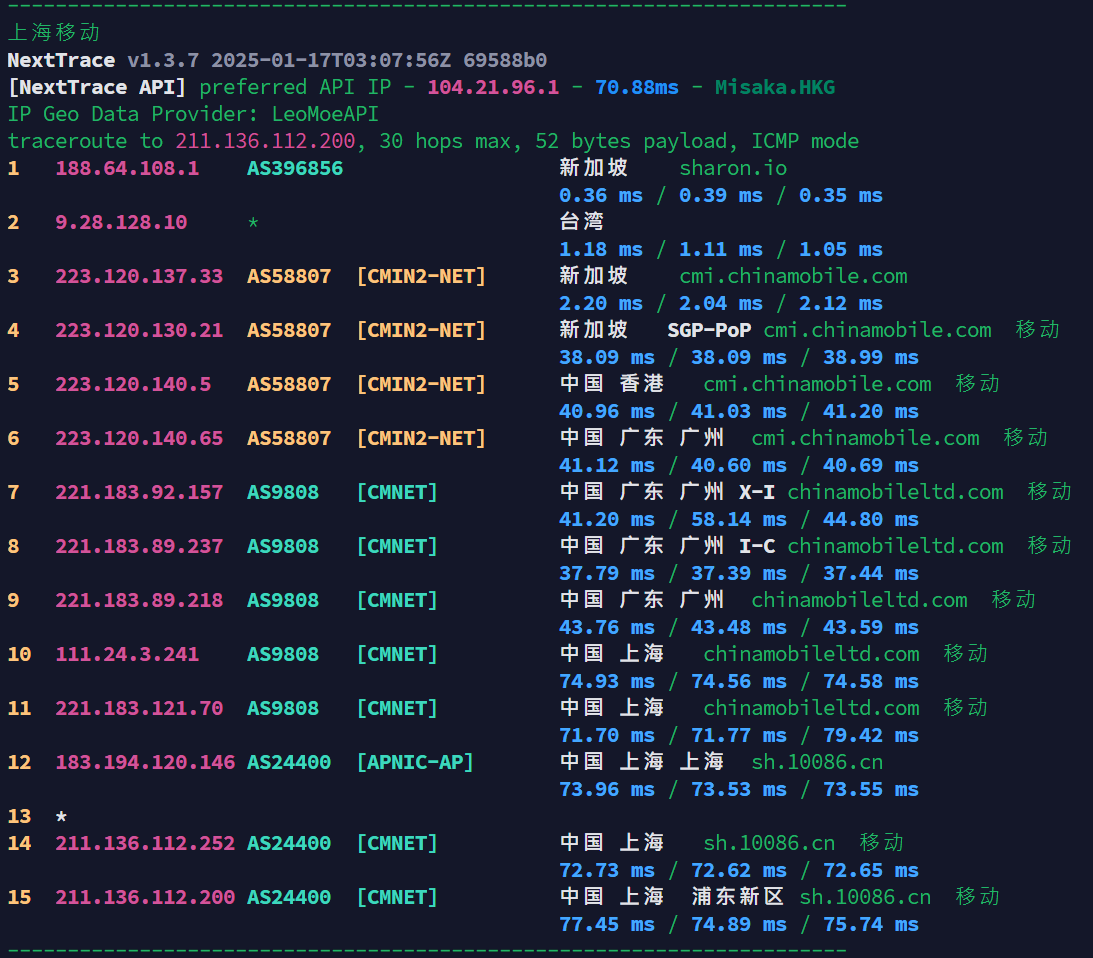Click the hop 13 asterisk timeout
Viewport: 1093px width, 958px height.
pyautogui.click(x=61, y=816)
